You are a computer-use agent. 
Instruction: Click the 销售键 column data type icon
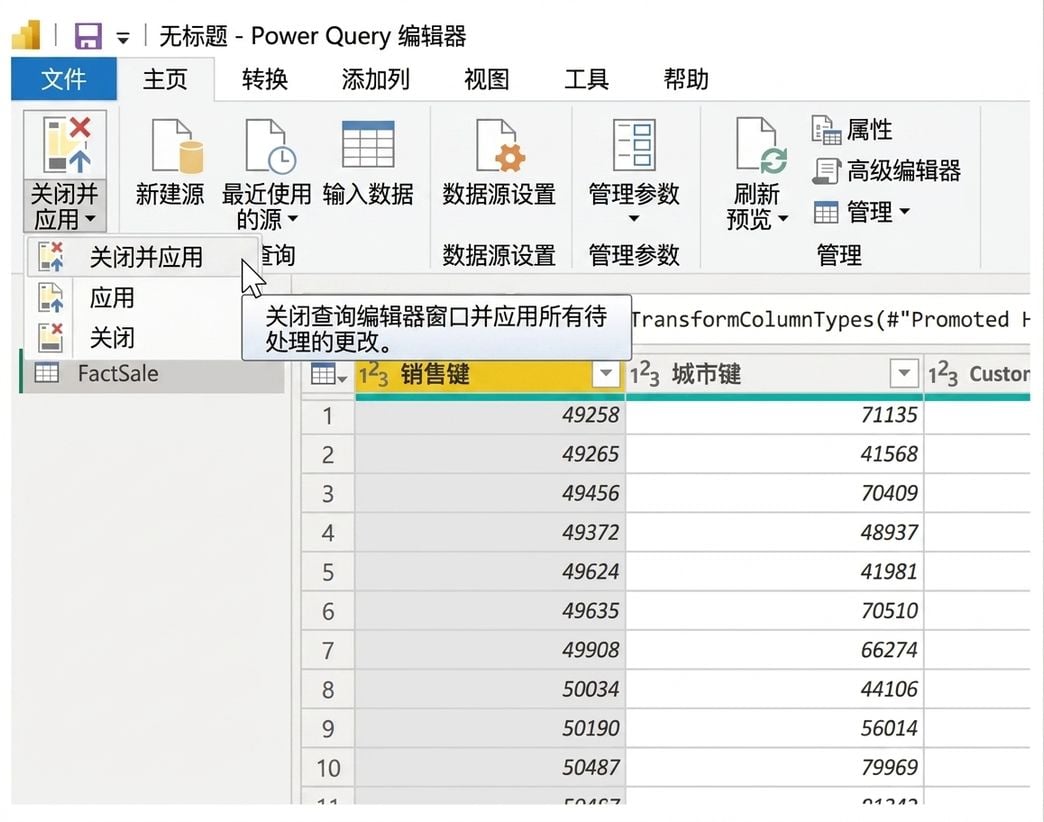point(374,375)
